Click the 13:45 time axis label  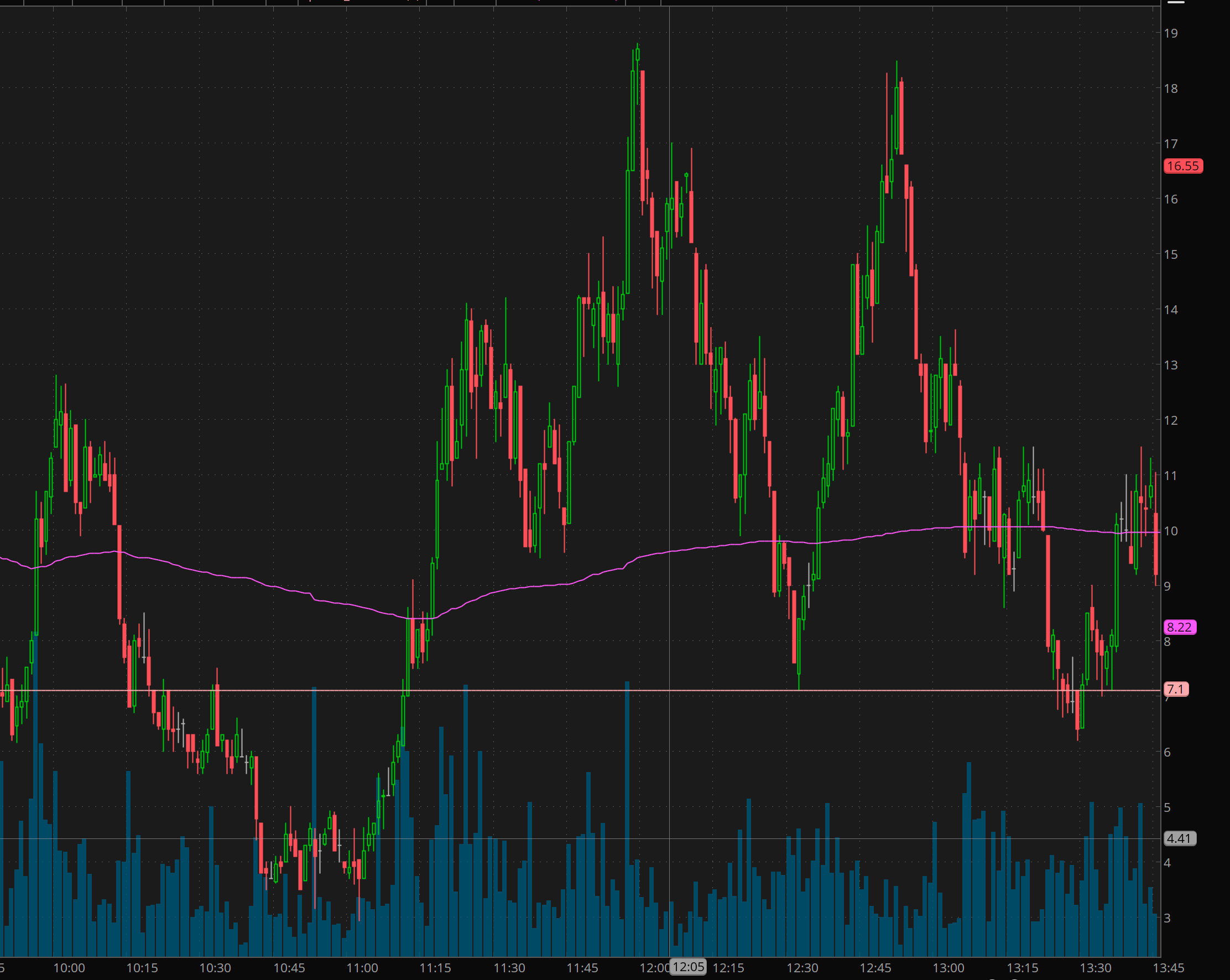tap(1169, 967)
